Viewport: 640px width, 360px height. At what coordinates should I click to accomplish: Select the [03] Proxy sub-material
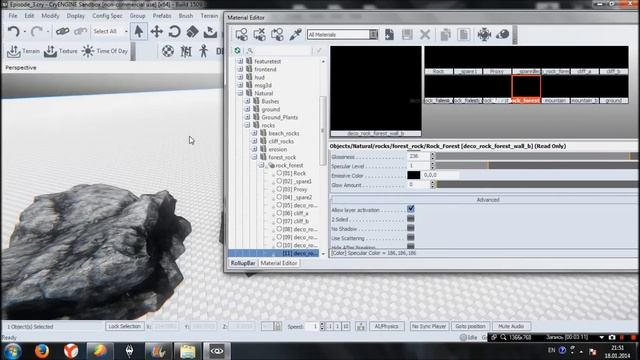click(295, 189)
